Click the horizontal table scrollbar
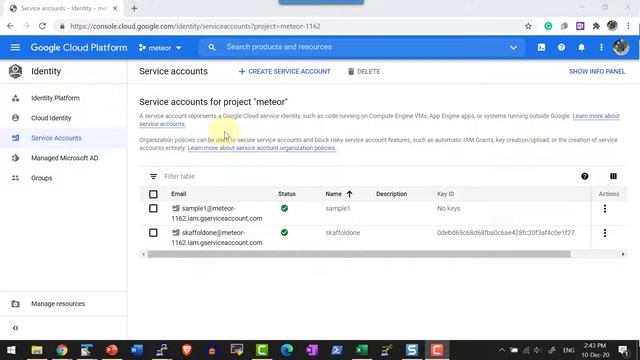This screenshot has width=640, height=360. (359, 254)
